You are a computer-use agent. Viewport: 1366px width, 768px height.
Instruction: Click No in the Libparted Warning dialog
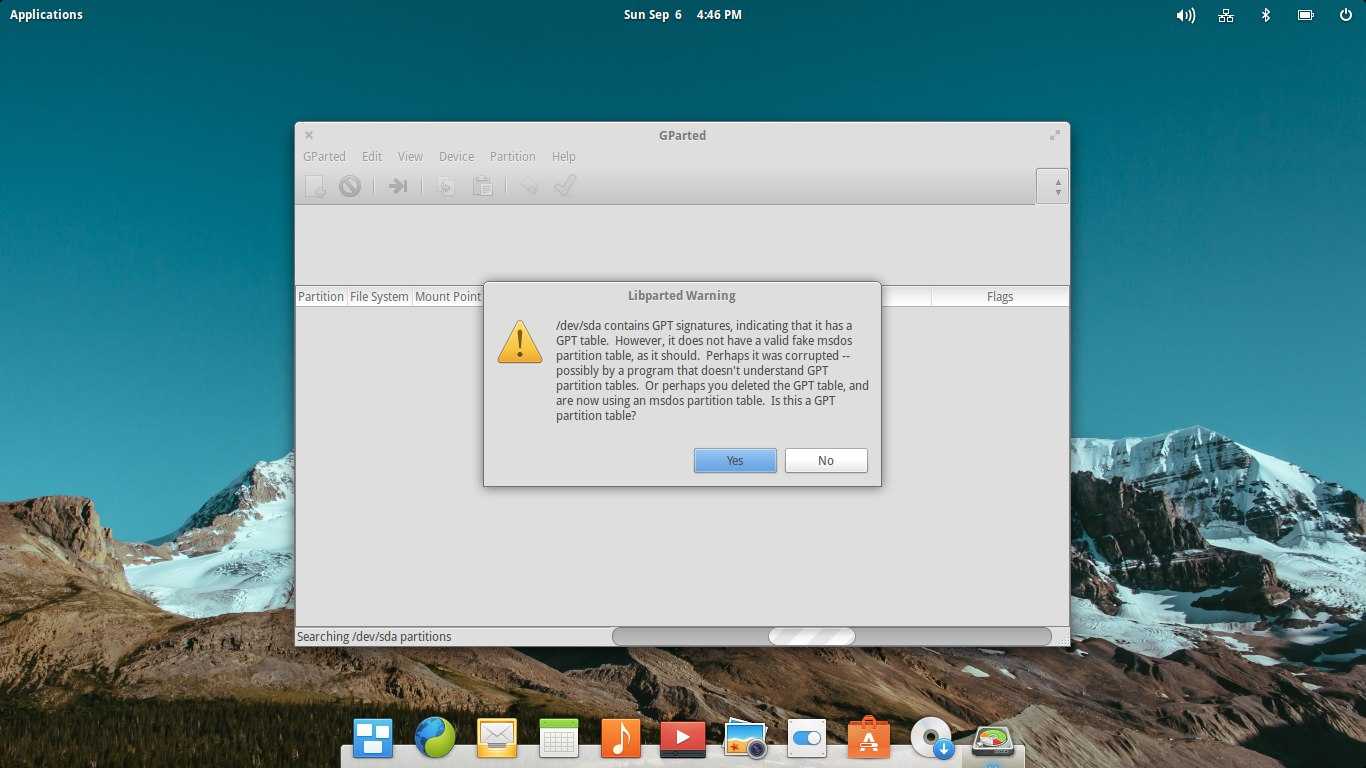(826, 460)
